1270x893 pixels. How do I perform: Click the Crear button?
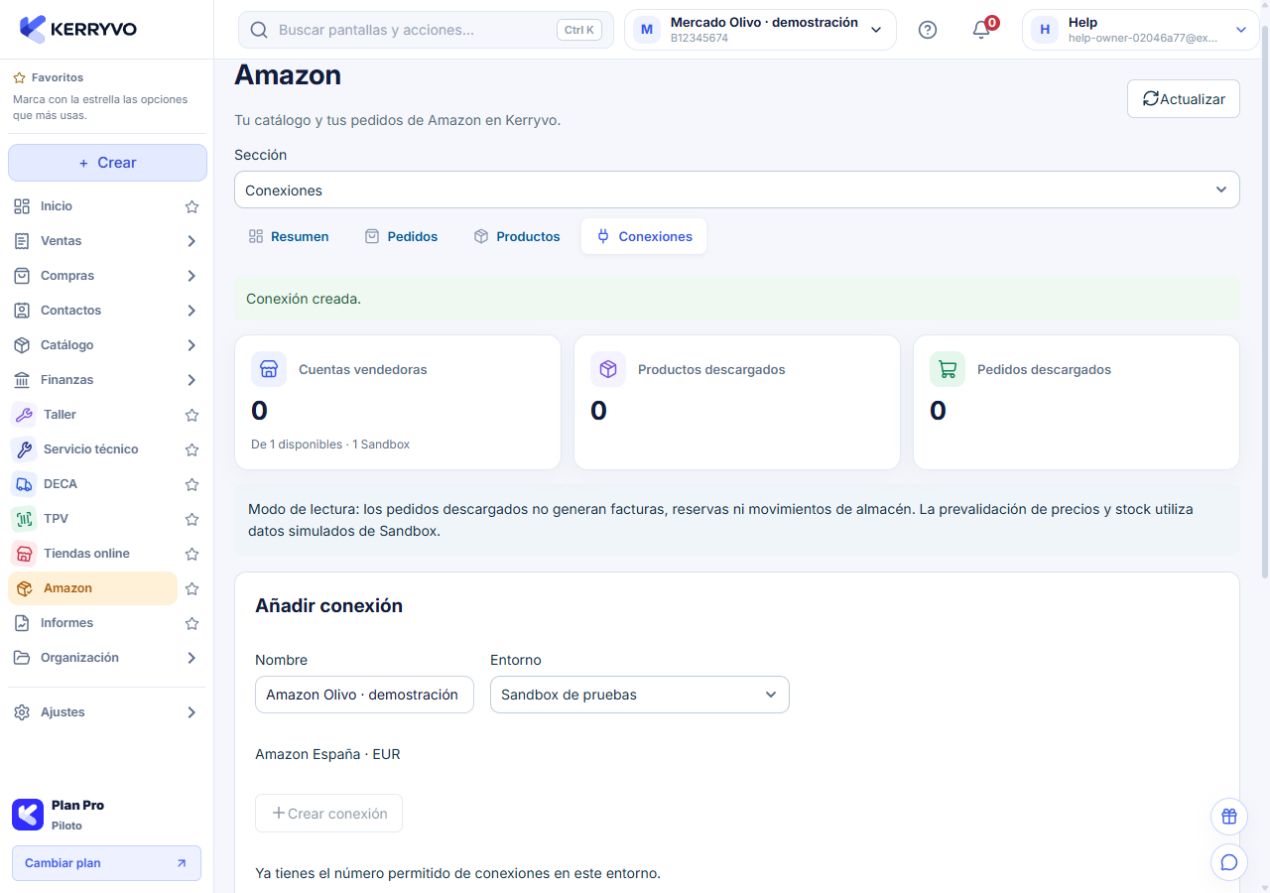pos(107,163)
